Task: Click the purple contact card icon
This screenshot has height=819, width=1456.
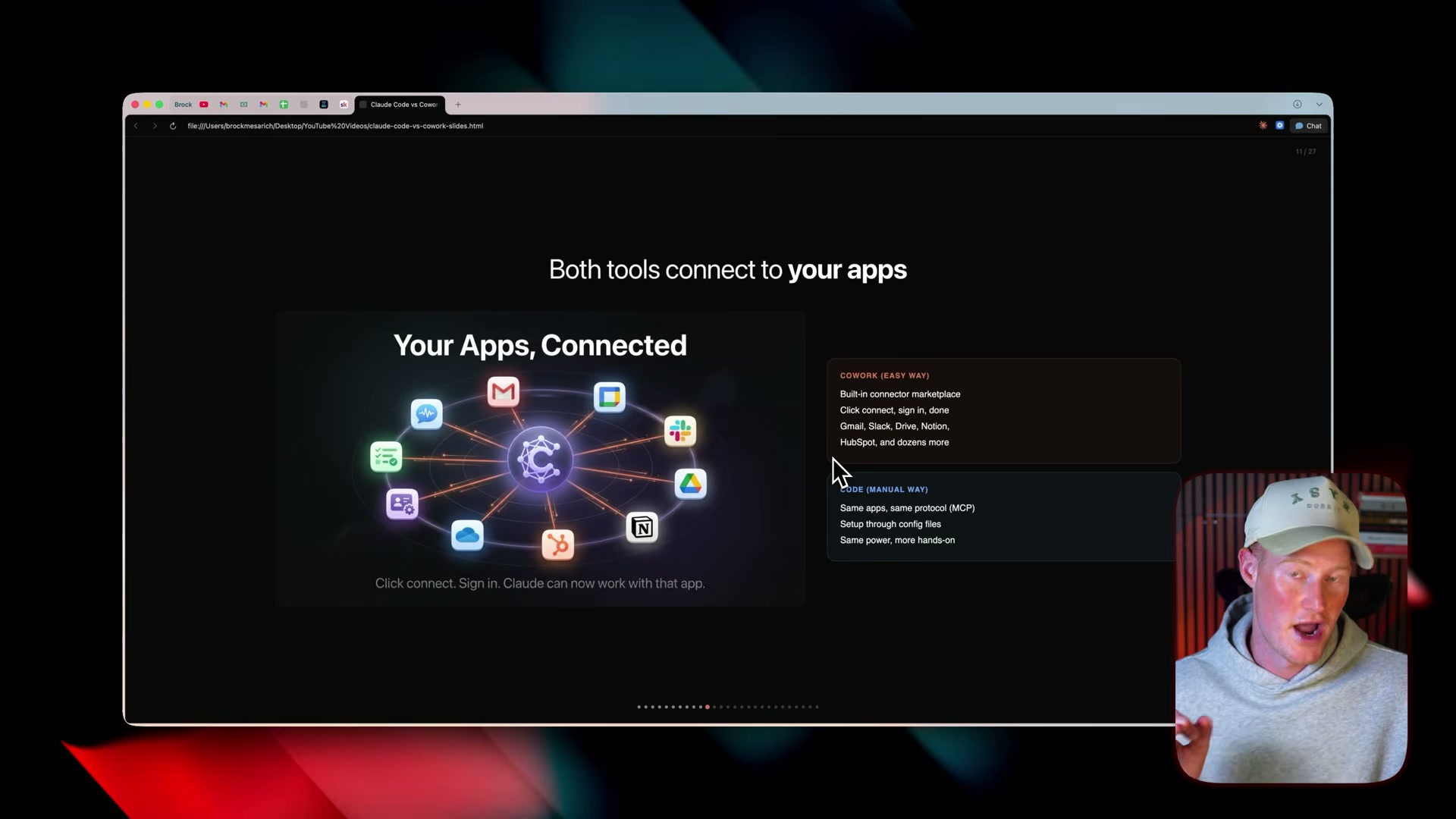Action: [x=402, y=504]
